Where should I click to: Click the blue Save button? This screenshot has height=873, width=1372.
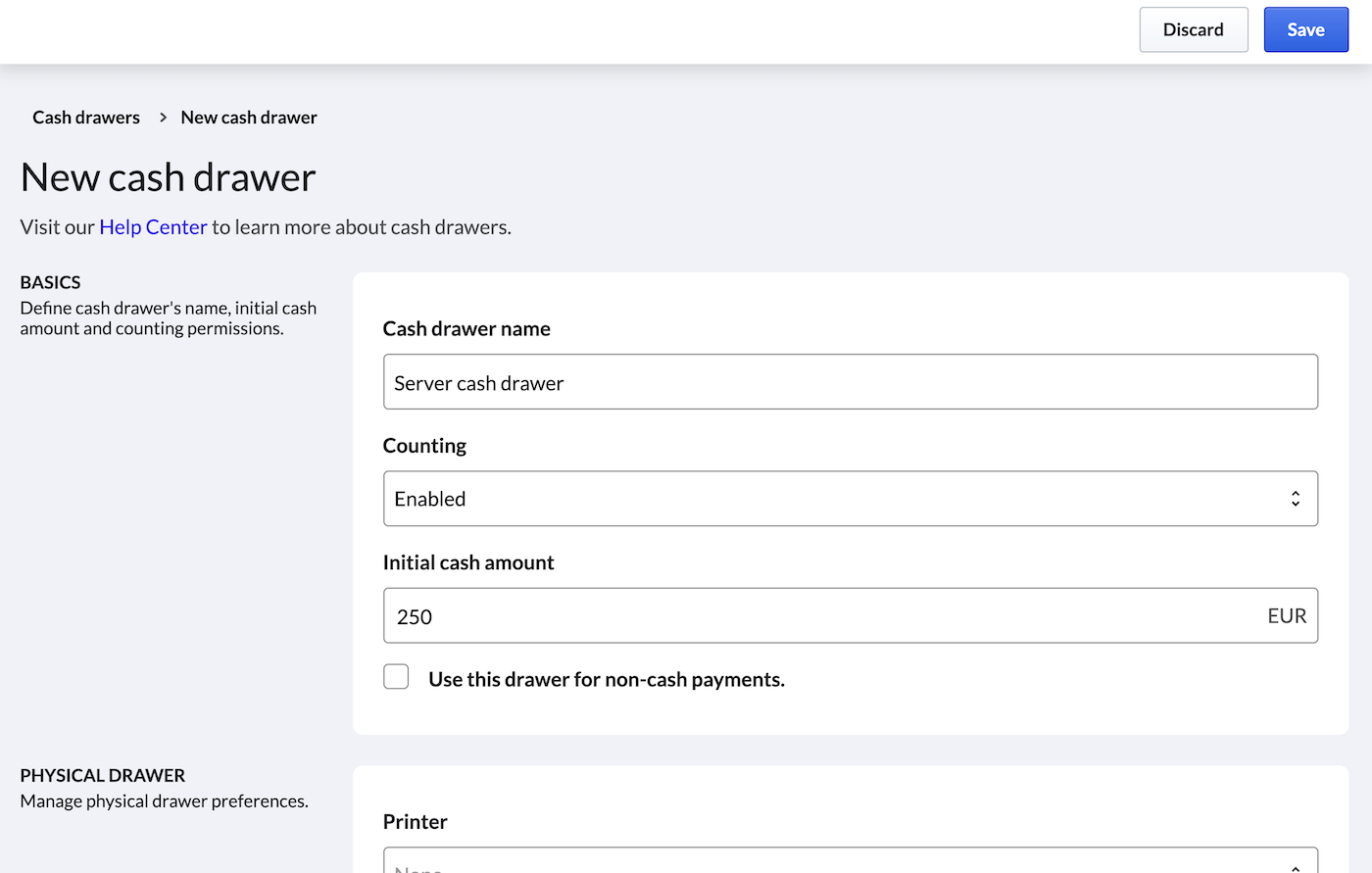[1305, 29]
